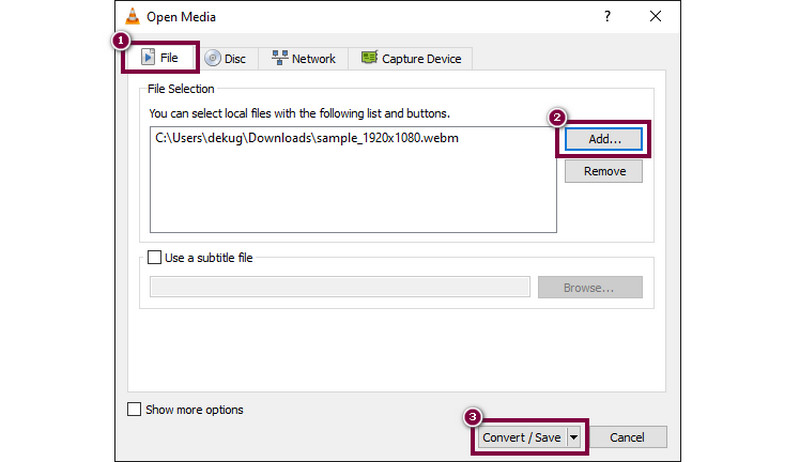
Task: Enable Use a subtitle file checkbox
Action: pyautogui.click(x=154, y=257)
